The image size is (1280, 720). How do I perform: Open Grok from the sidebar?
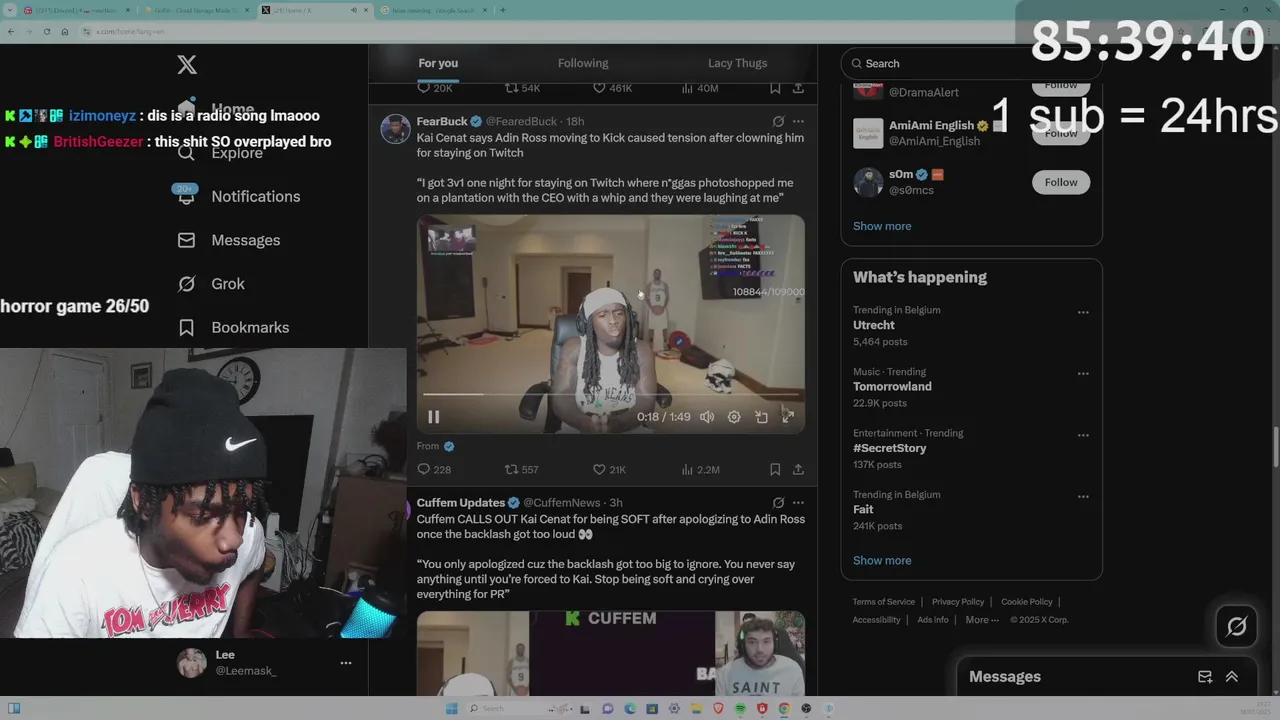pyautogui.click(x=211, y=284)
